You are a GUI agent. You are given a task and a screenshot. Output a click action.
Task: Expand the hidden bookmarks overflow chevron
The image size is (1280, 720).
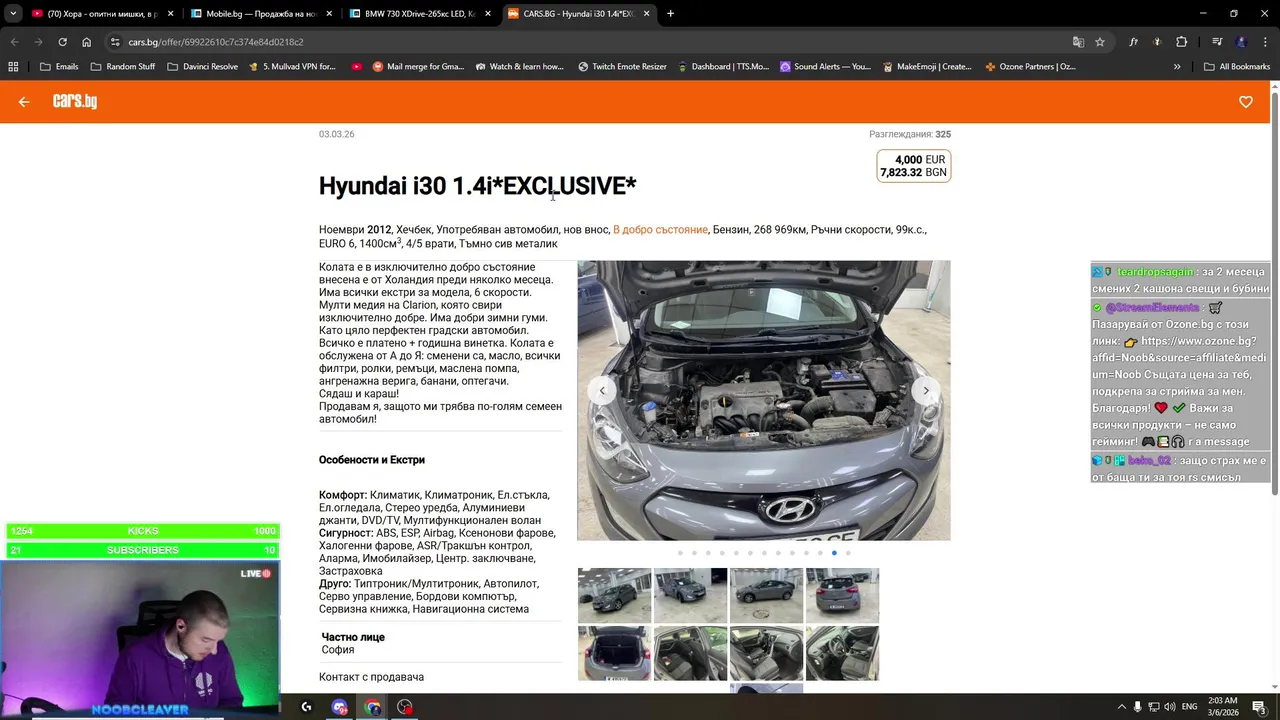tap(1177, 67)
